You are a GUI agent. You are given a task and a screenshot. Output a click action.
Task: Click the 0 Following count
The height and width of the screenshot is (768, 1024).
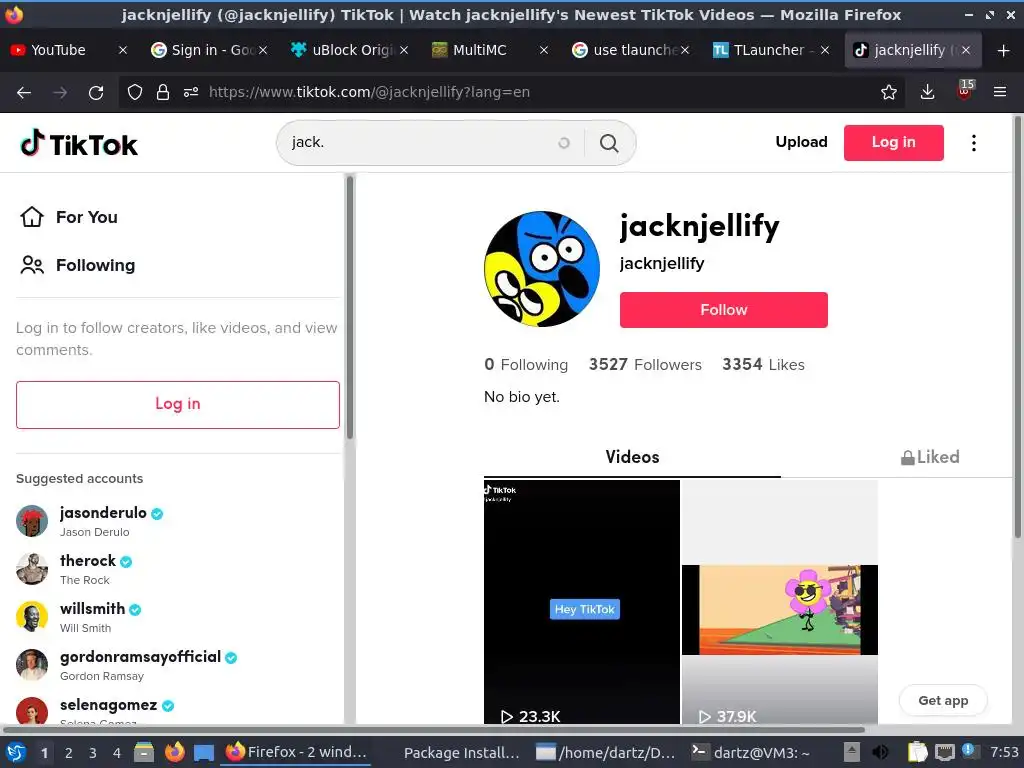click(526, 364)
